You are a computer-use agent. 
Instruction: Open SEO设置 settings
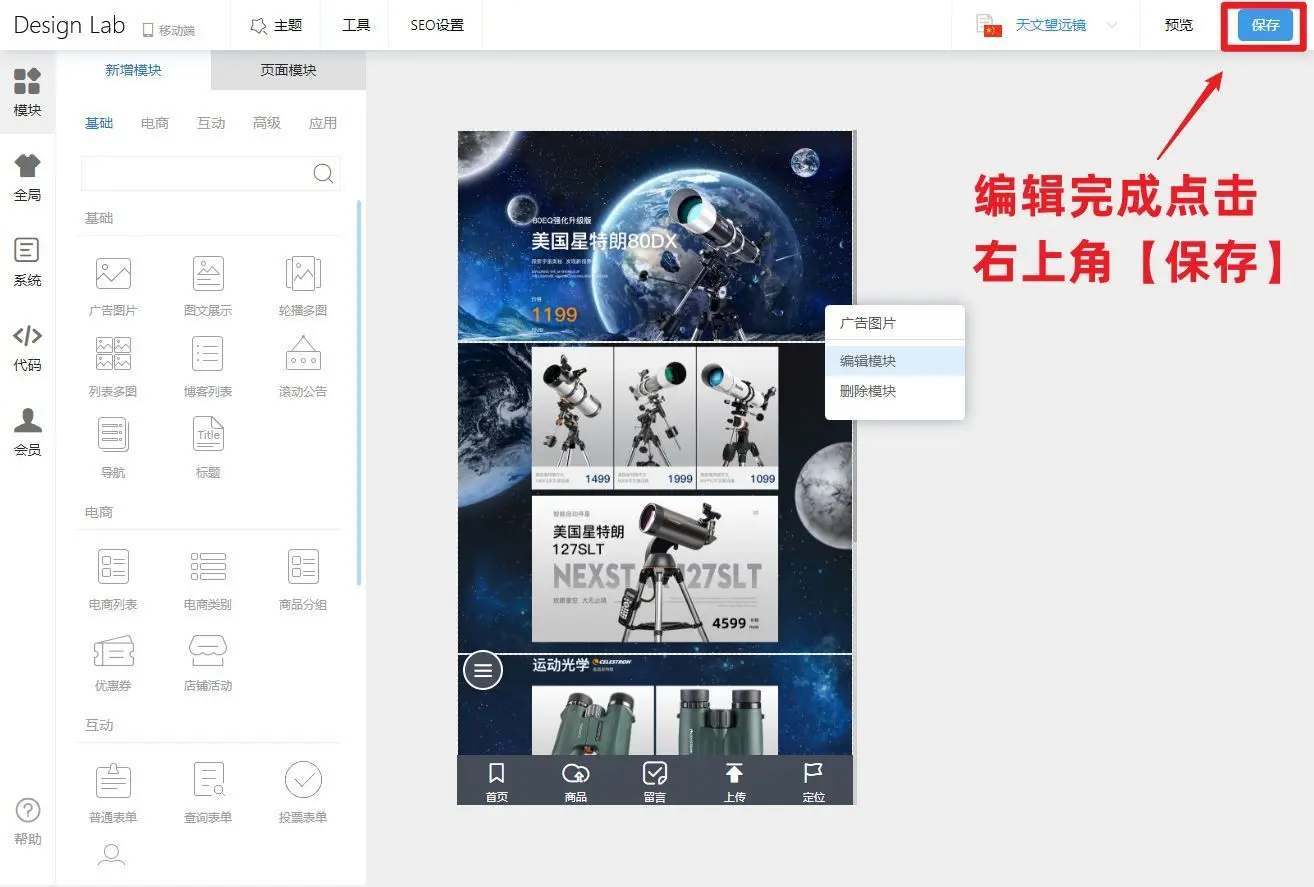[x=437, y=25]
